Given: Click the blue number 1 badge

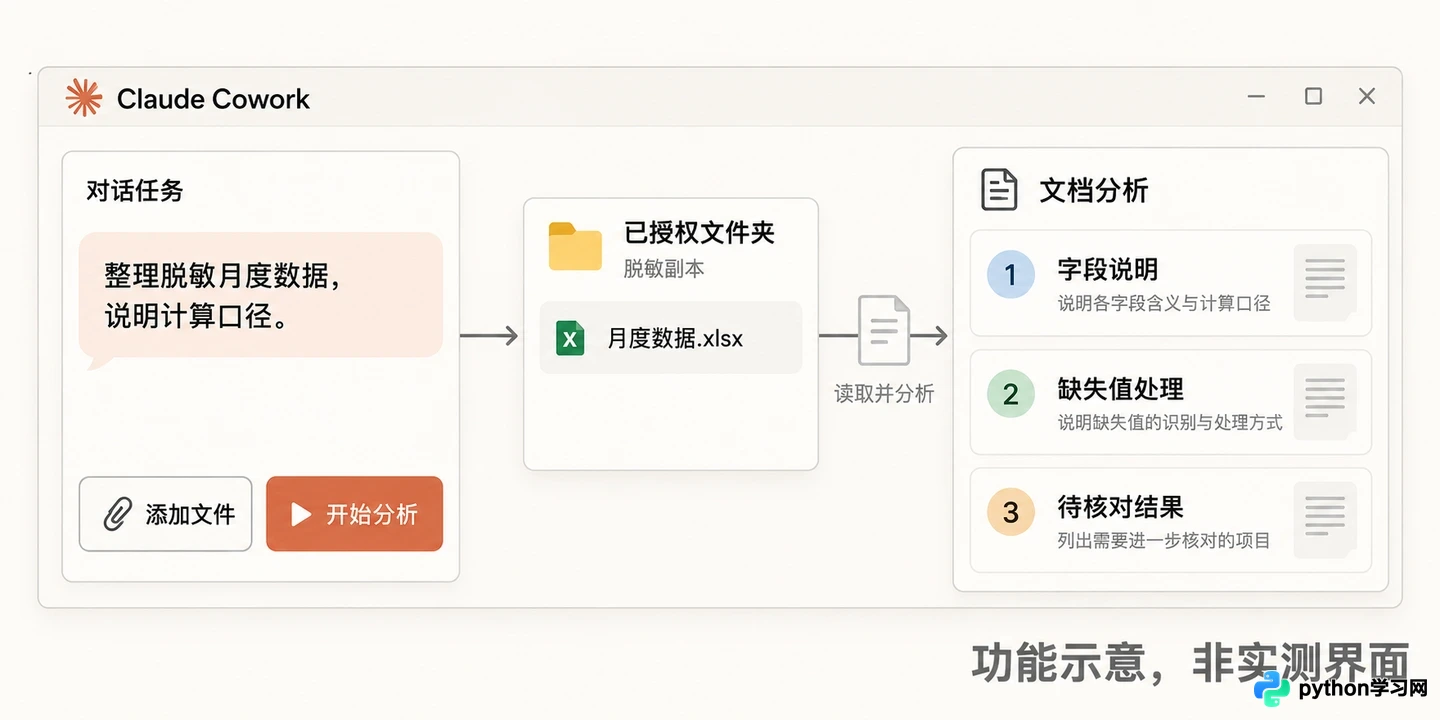Looking at the screenshot, I should pyautogui.click(x=1010, y=275).
